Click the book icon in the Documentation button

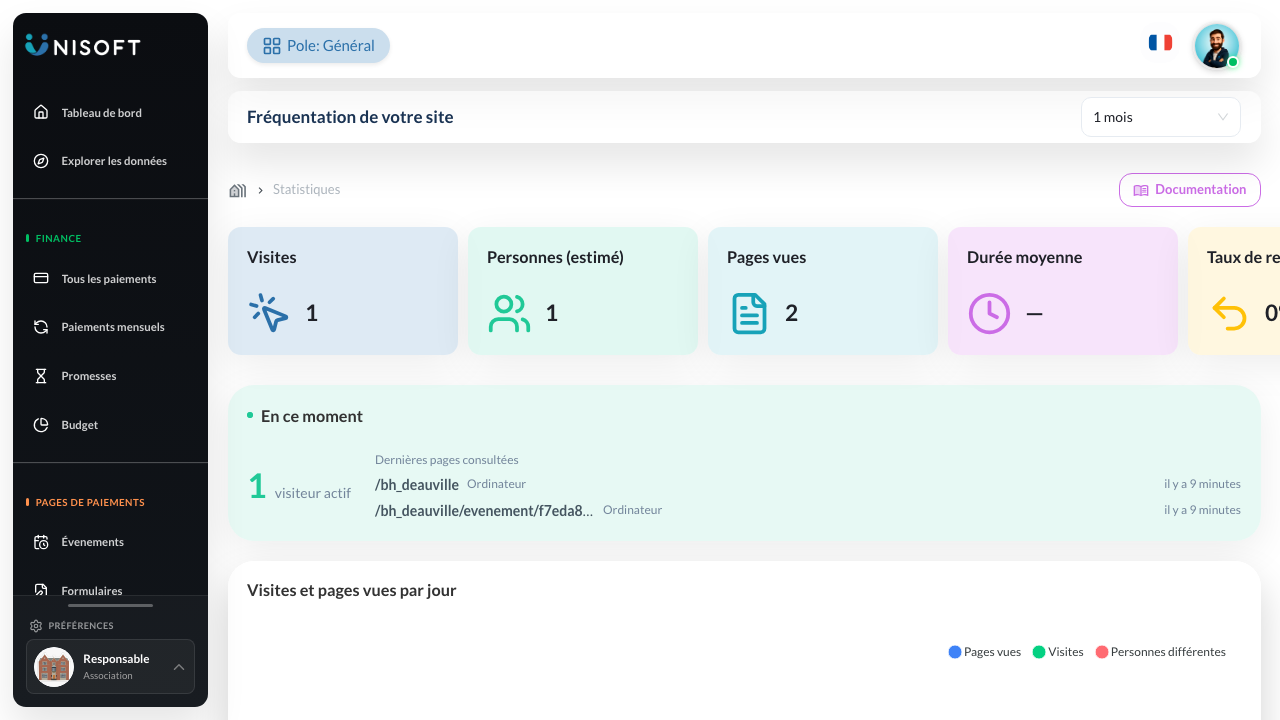coord(1141,190)
